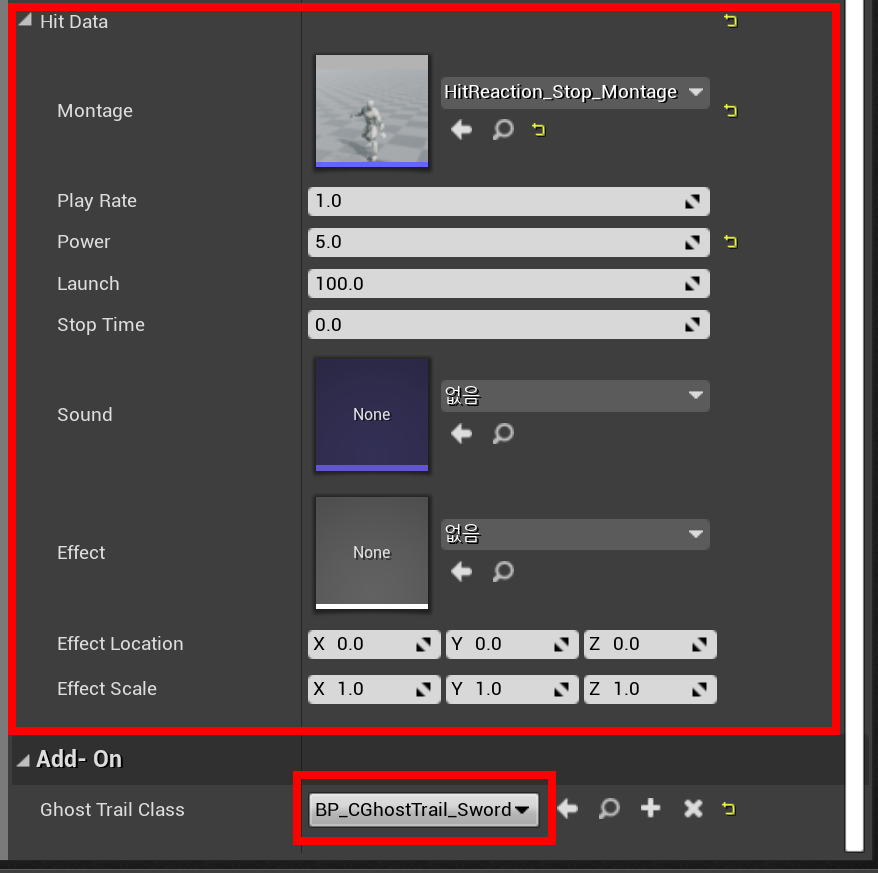Click Effect Location X field

(x=374, y=645)
